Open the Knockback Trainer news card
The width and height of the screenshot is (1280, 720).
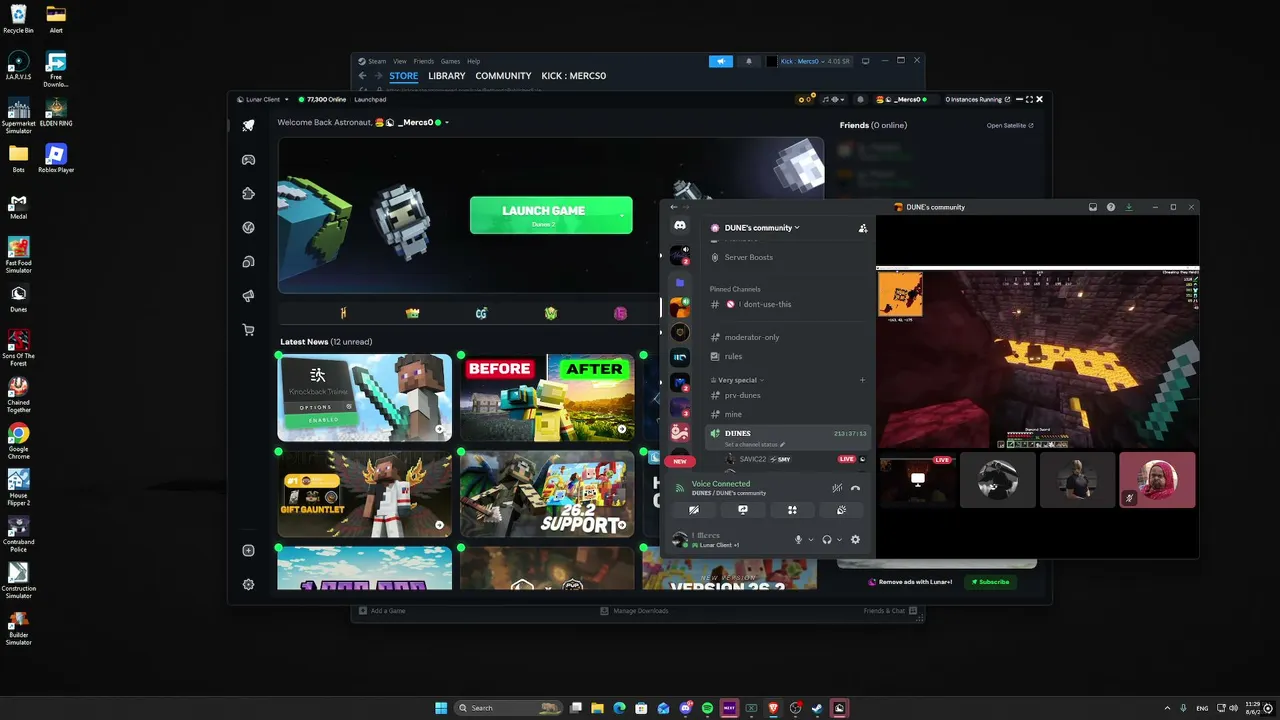365,398
